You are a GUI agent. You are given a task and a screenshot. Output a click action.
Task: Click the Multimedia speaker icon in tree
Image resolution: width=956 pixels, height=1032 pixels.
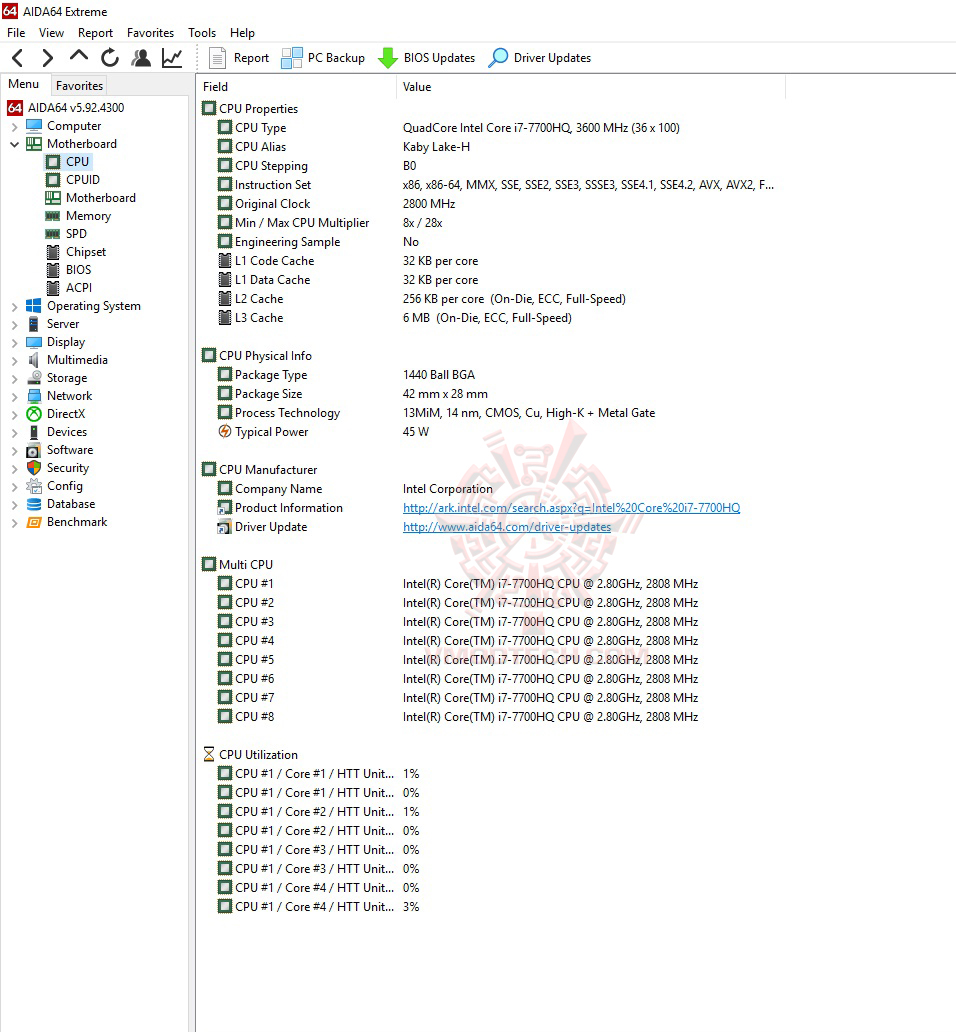point(34,359)
